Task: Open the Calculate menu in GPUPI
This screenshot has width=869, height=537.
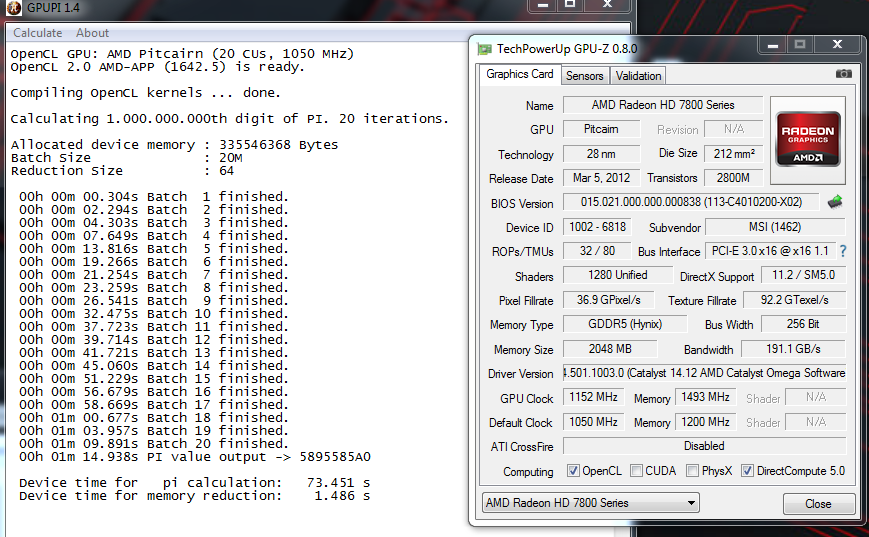Action: click(x=37, y=33)
